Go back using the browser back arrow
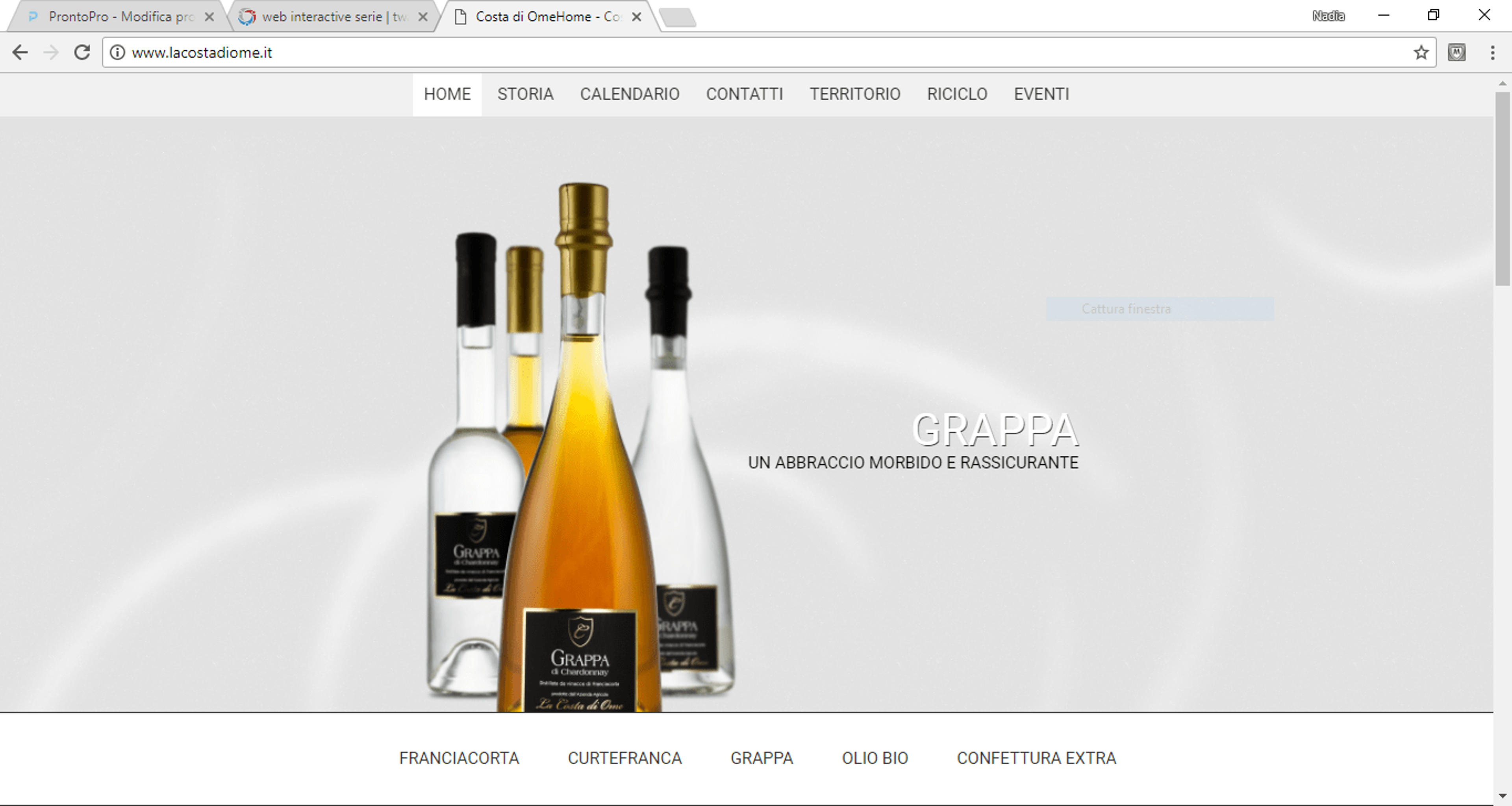Screen dimensions: 1512x806 [x=20, y=52]
